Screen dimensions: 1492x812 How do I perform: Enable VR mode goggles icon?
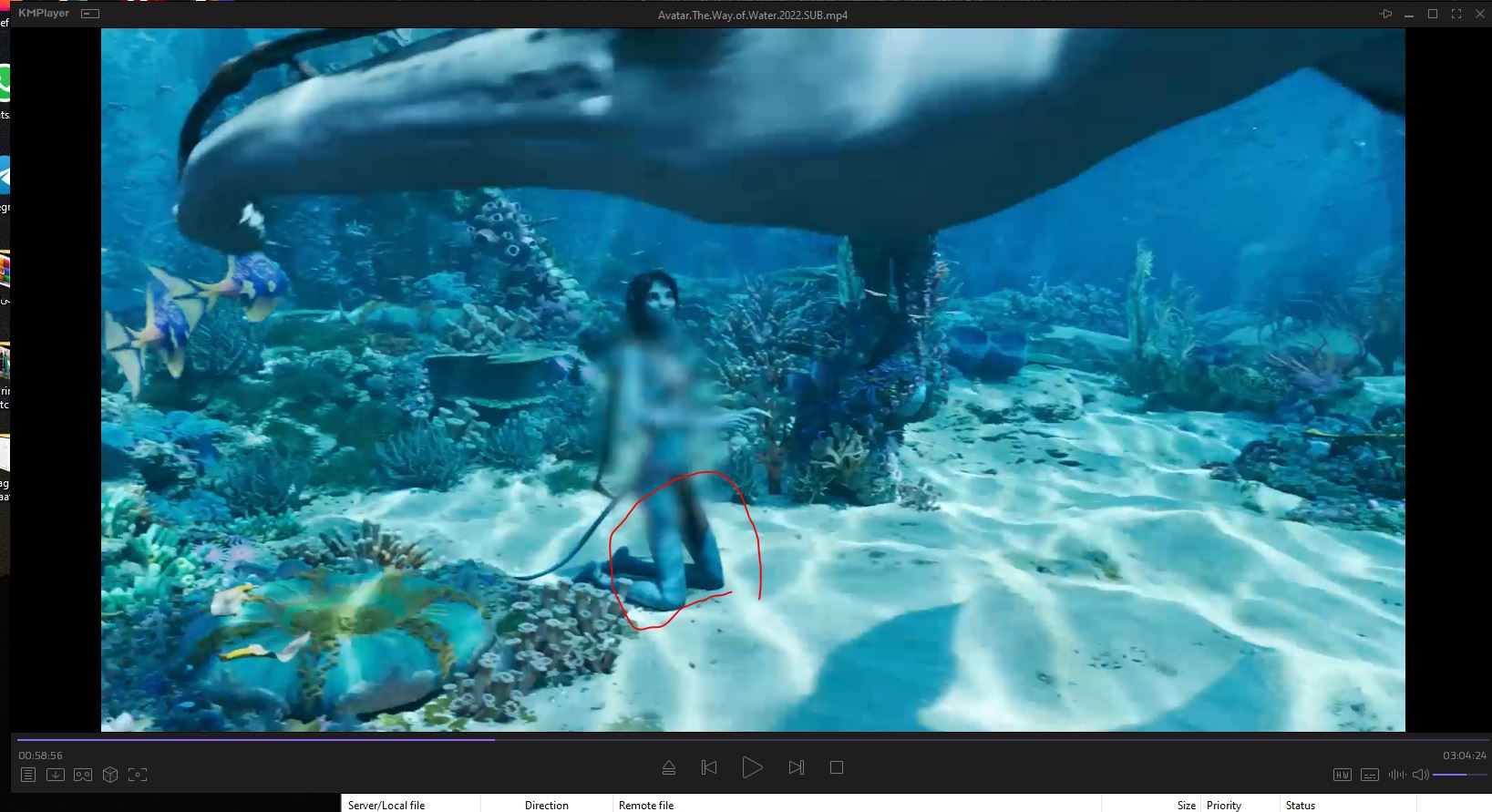click(x=83, y=775)
